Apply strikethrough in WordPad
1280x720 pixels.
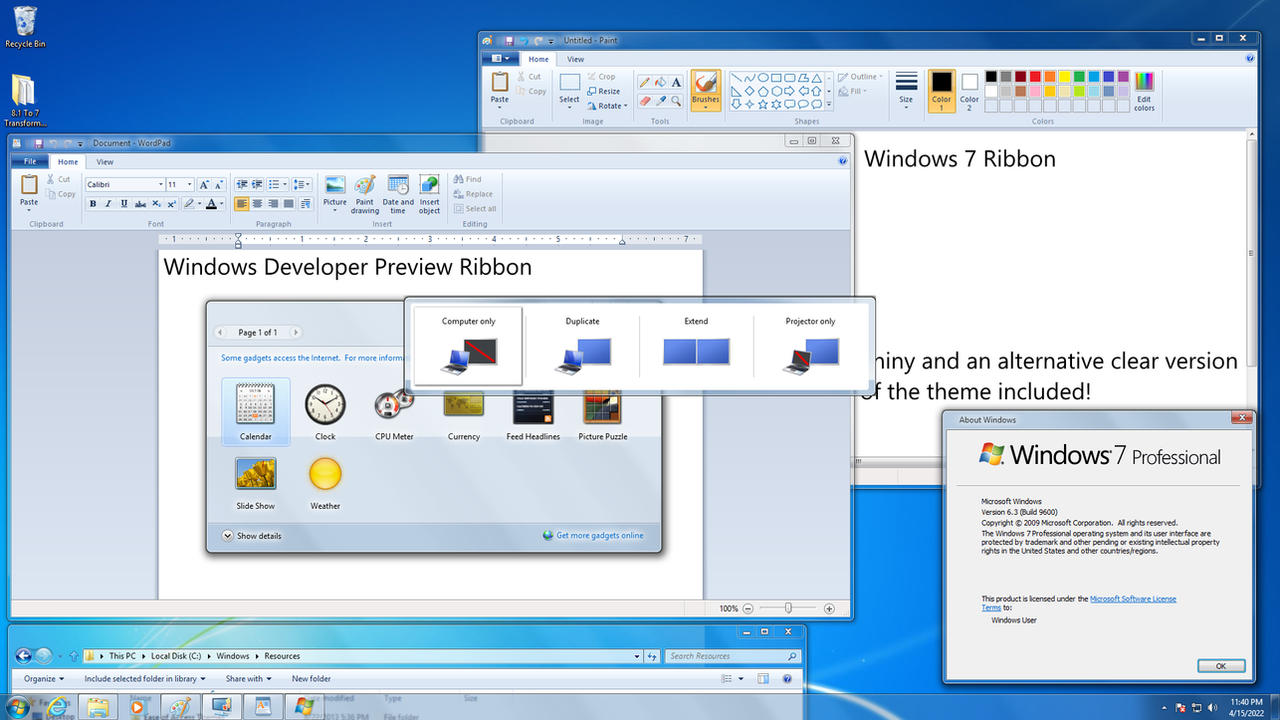(140, 204)
